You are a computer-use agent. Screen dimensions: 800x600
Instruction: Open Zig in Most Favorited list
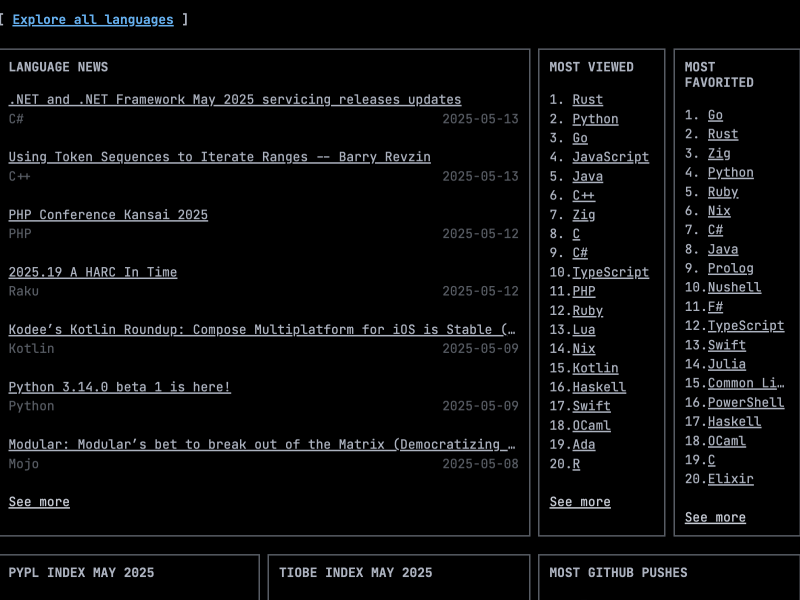click(x=719, y=154)
